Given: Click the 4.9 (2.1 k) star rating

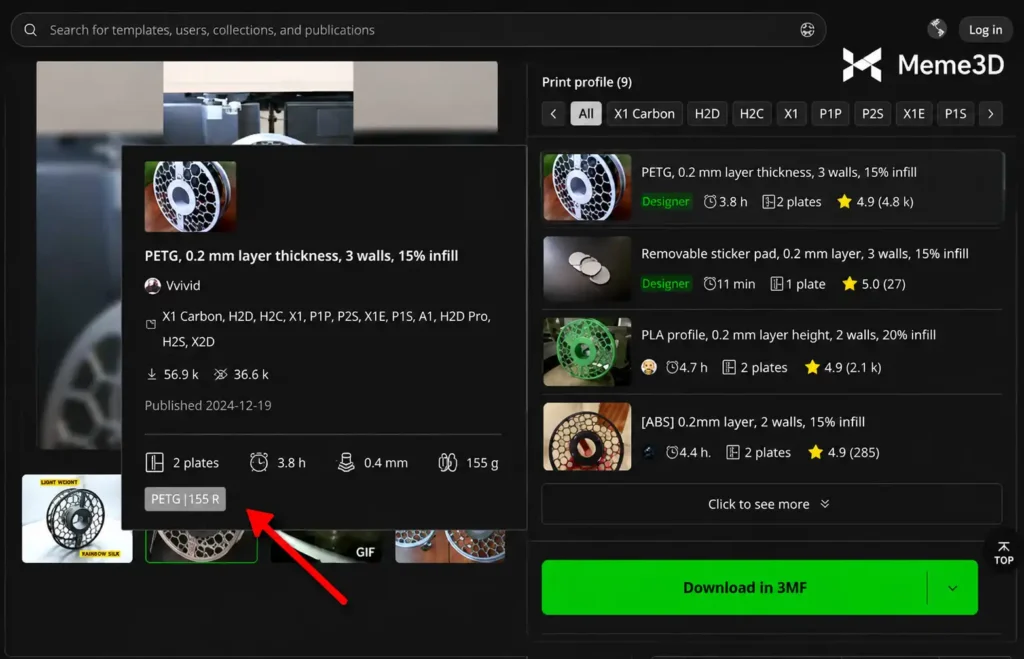Looking at the screenshot, I should click(843, 367).
